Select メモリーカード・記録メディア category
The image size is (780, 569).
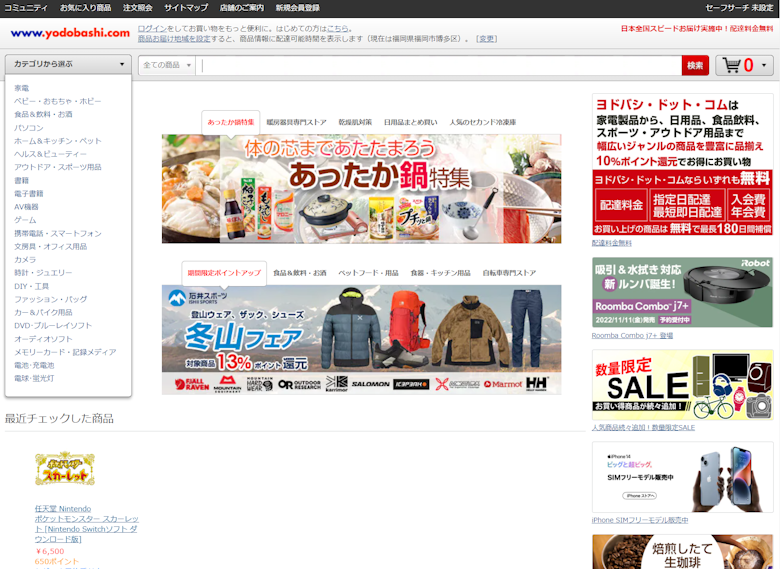click(x=65, y=352)
